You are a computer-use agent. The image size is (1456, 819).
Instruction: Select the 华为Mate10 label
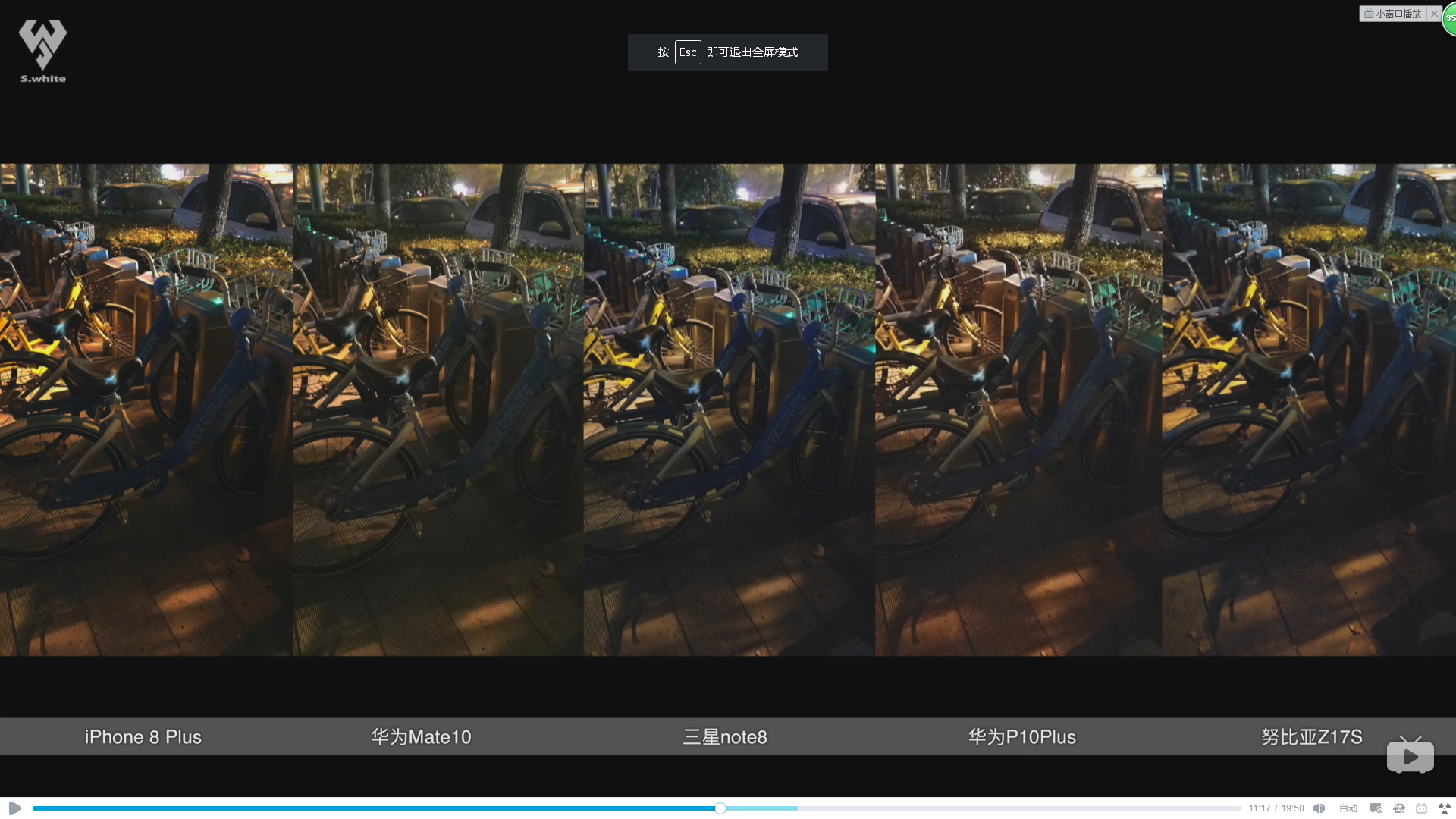[421, 737]
